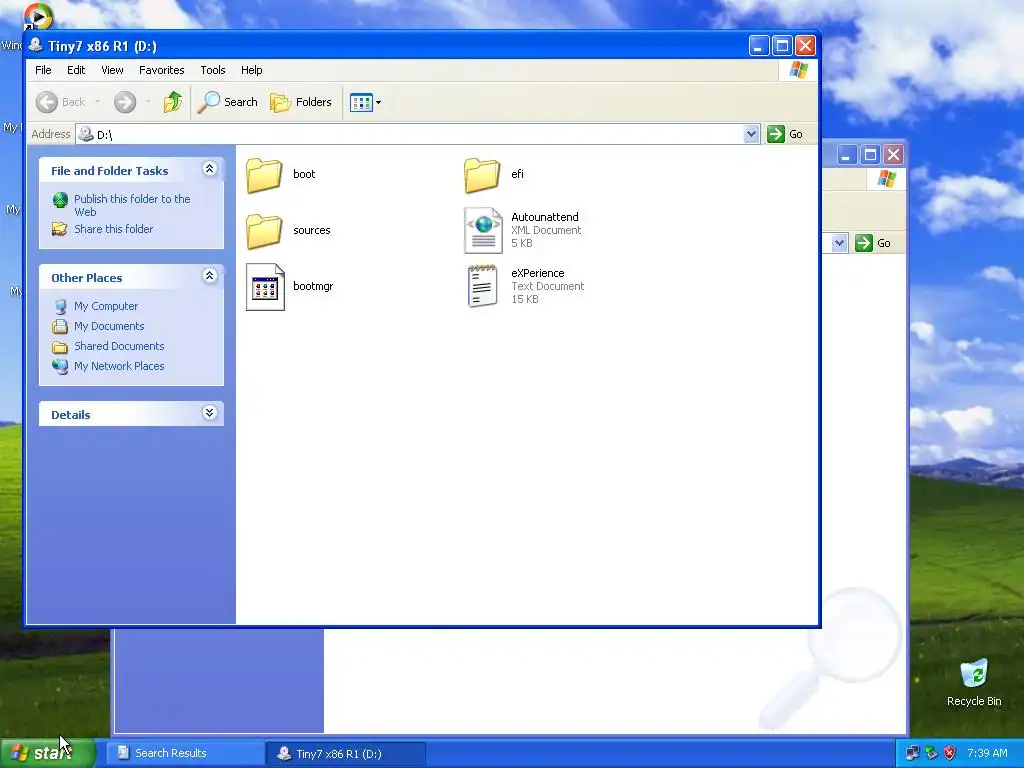Open the Forward history dropdown arrow
The width and height of the screenshot is (1024, 768).
(x=148, y=102)
